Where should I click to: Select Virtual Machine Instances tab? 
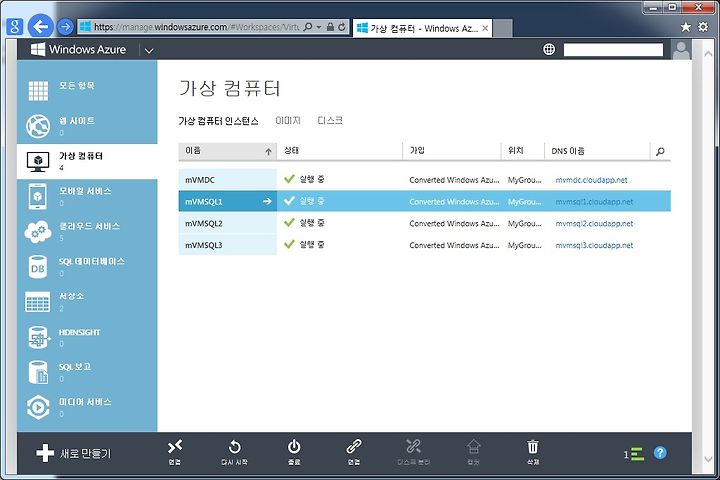(x=219, y=121)
